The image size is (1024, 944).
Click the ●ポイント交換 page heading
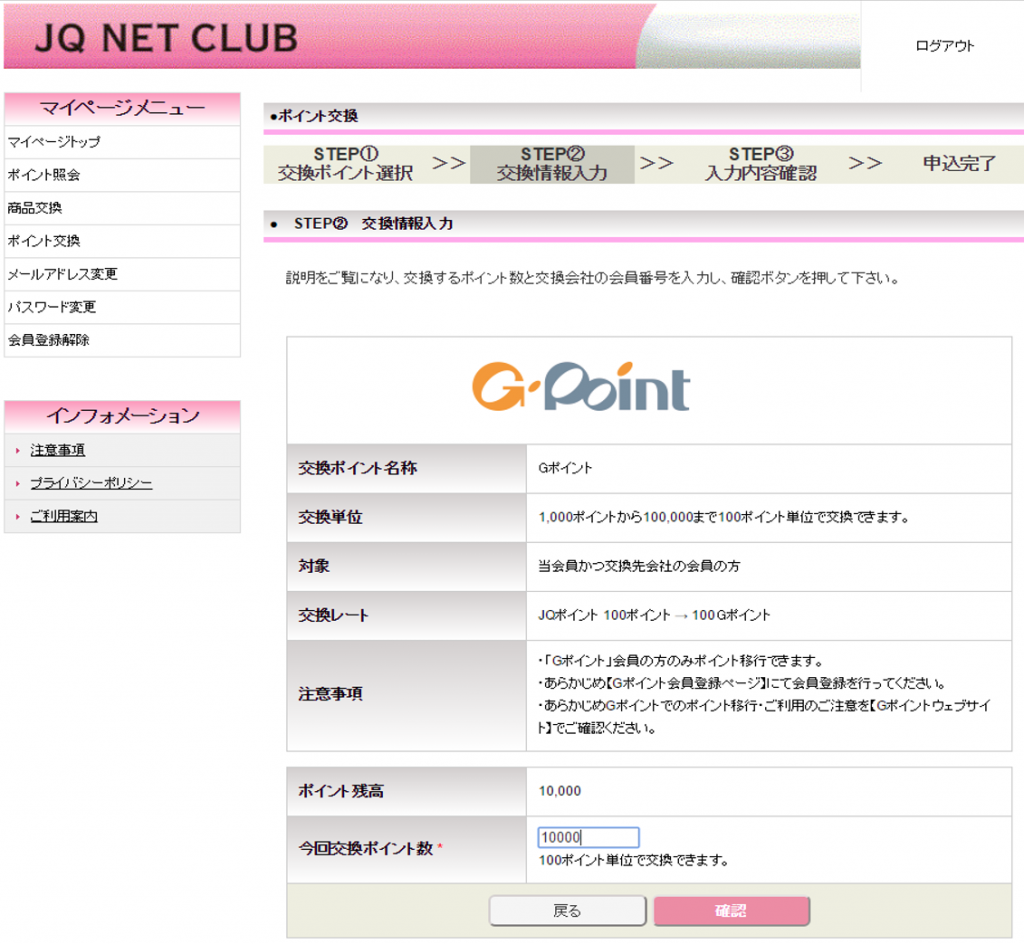pyautogui.click(x=314, y=116)
